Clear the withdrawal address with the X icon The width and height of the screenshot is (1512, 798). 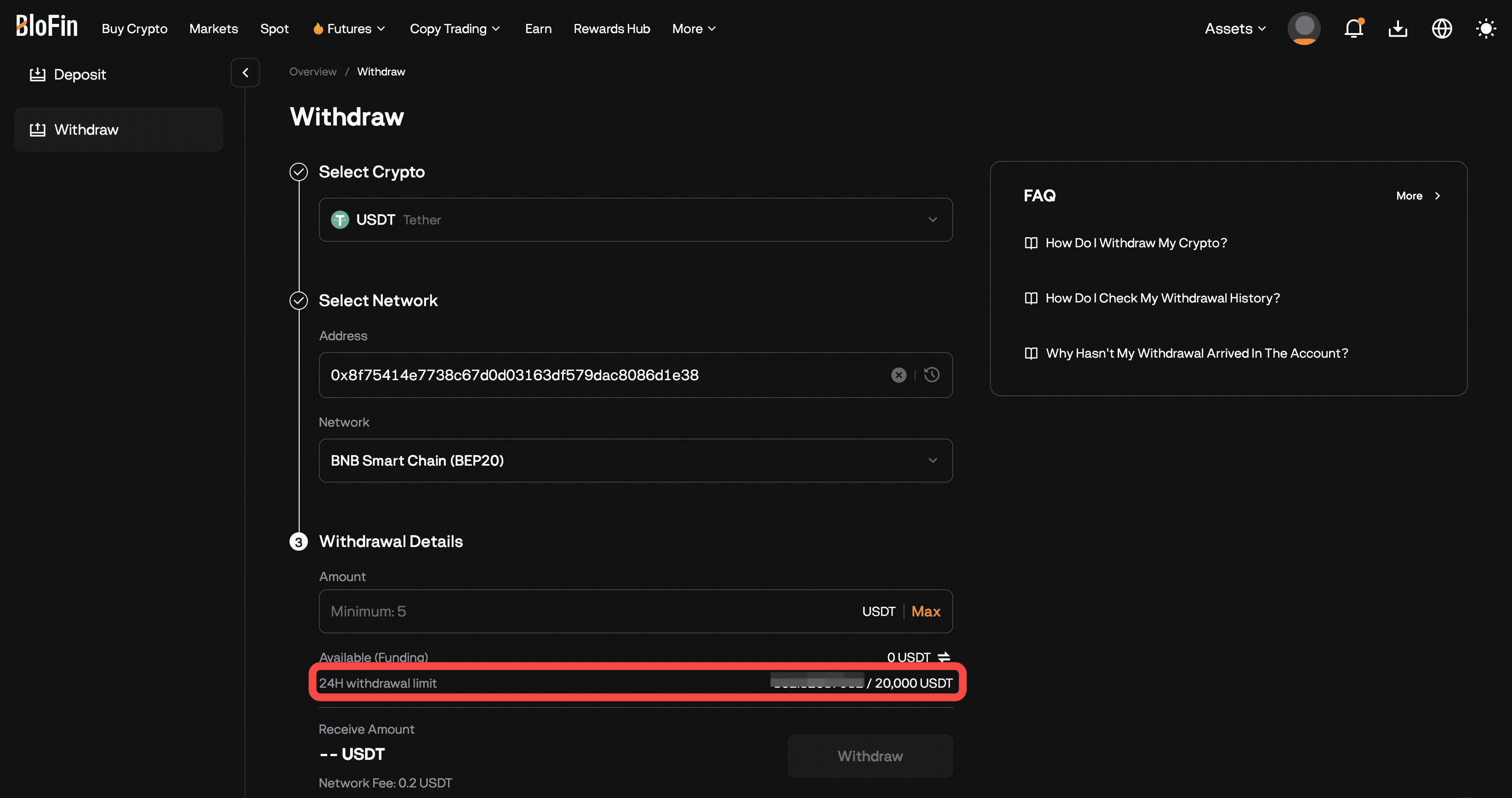(898, 375)
